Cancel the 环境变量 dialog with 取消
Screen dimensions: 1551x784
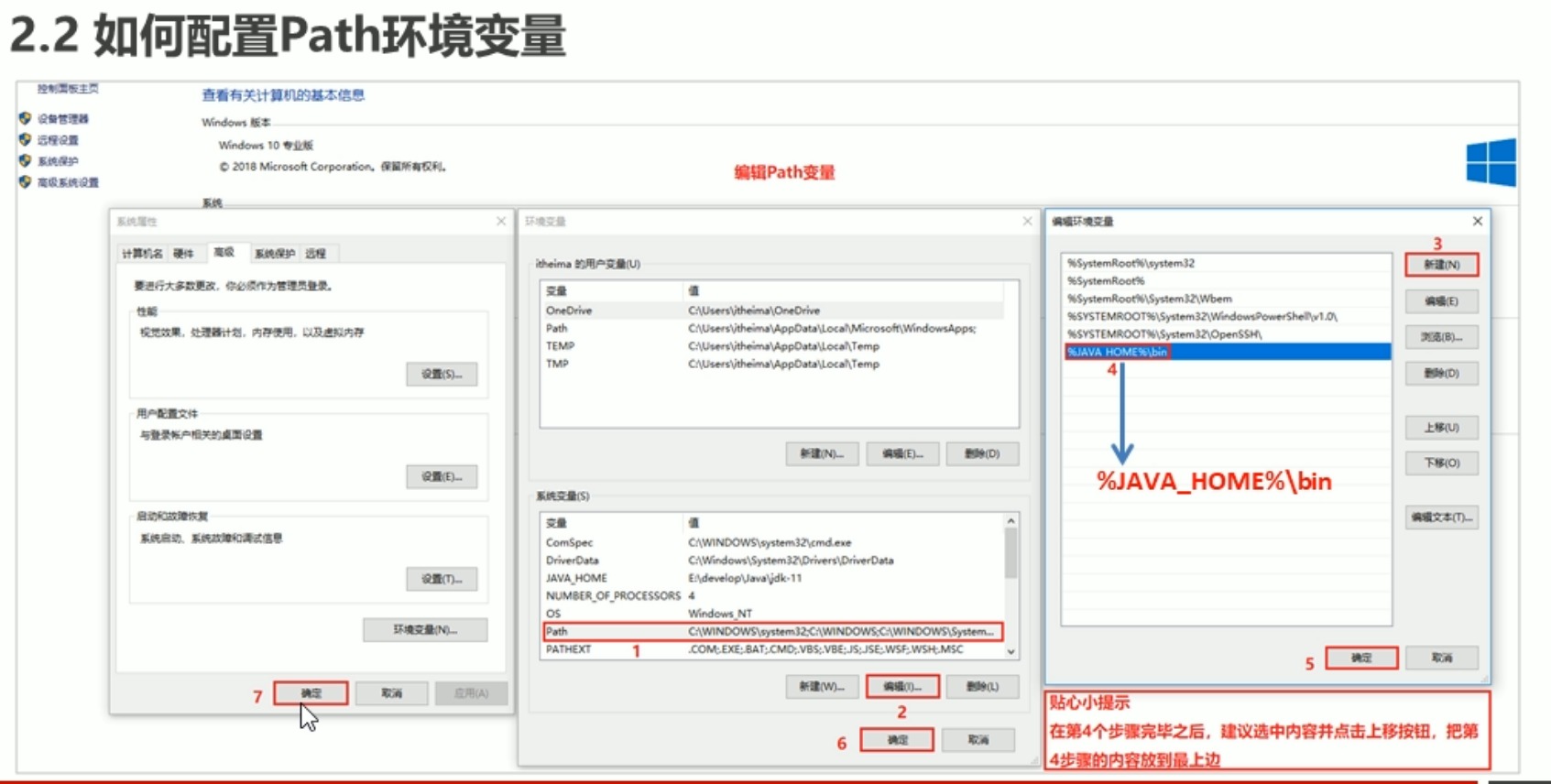(978, 740)
